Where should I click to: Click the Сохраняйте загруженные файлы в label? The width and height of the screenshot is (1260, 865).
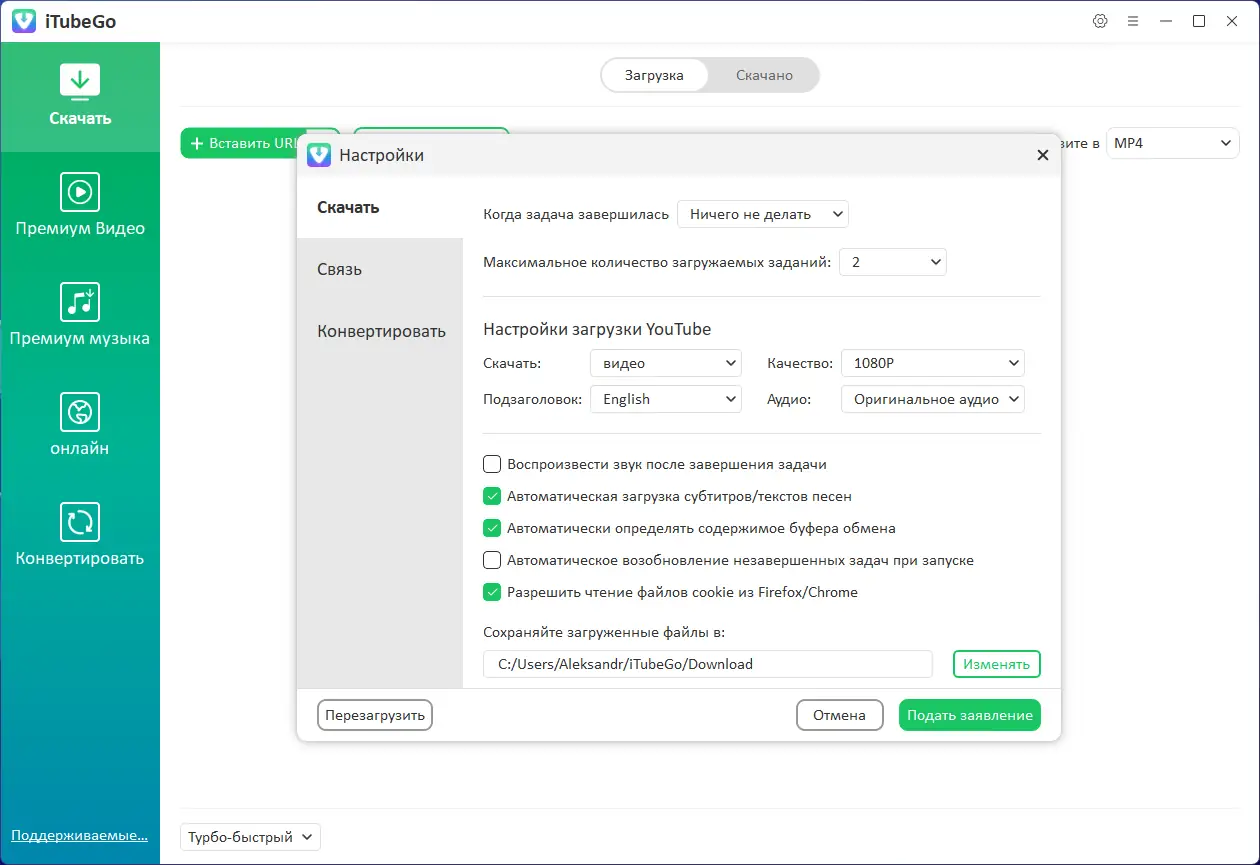604,632
